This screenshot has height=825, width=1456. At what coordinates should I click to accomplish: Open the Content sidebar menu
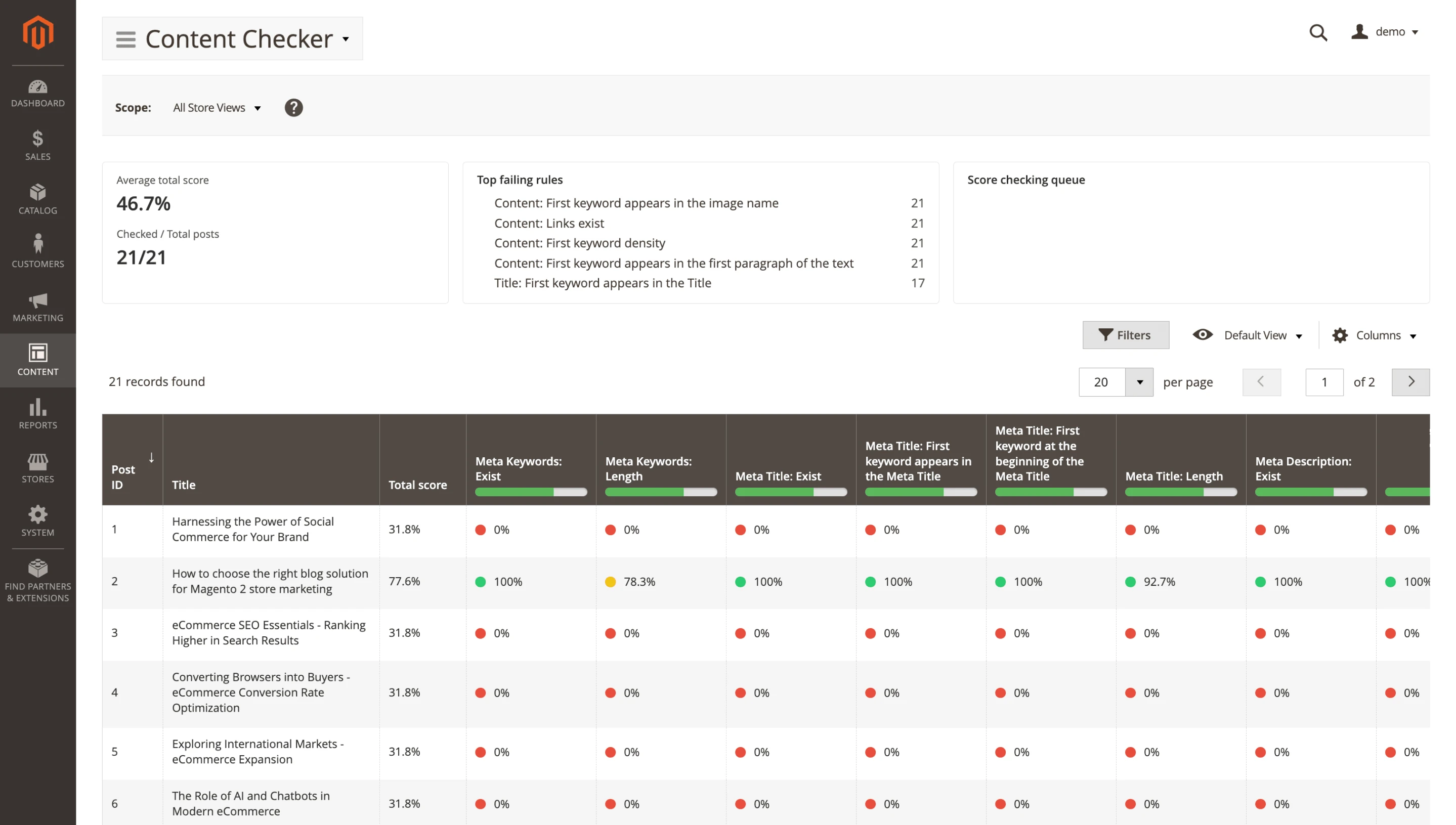[38, 360]
